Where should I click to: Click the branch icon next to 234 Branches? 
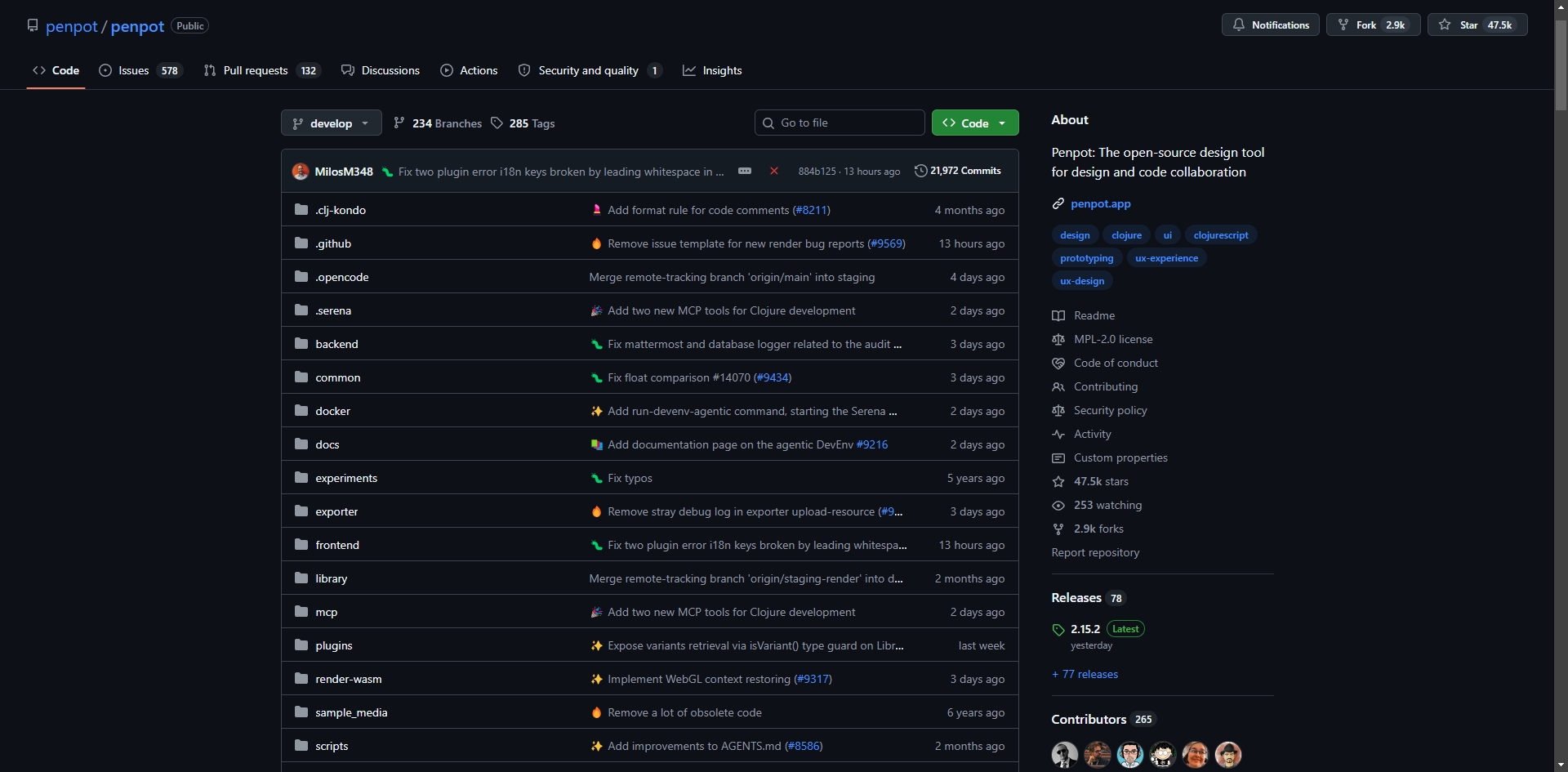pyautogui.click(x=399, y=123)
